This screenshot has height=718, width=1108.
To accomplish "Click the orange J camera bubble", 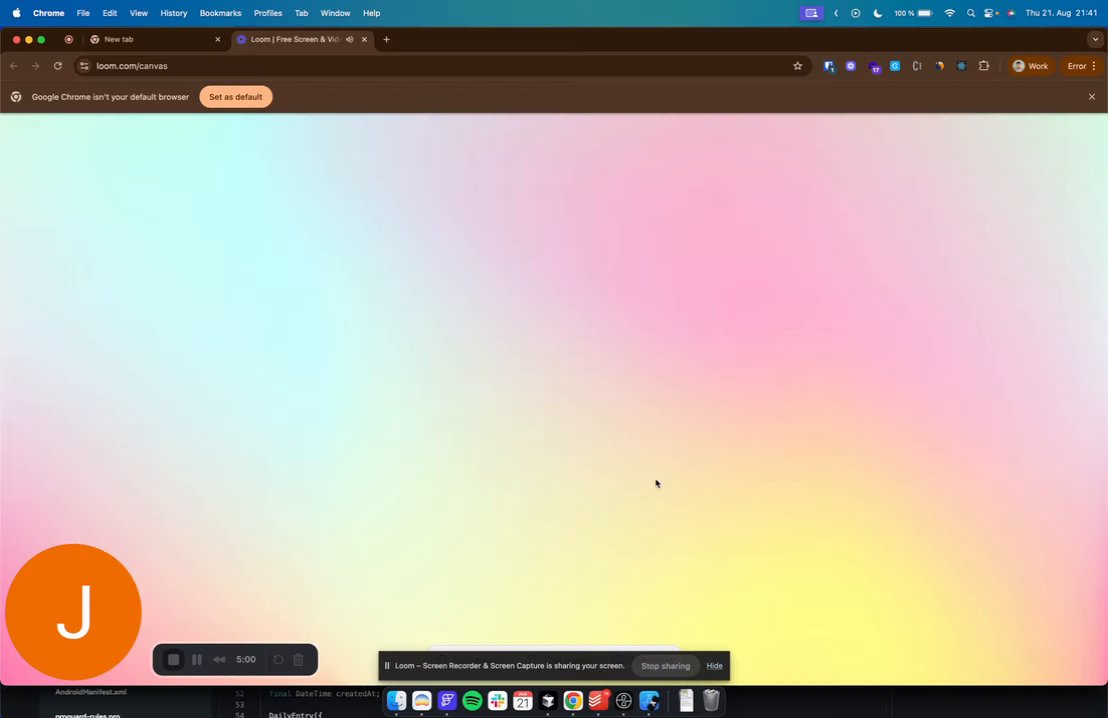I will click(73, 612).
